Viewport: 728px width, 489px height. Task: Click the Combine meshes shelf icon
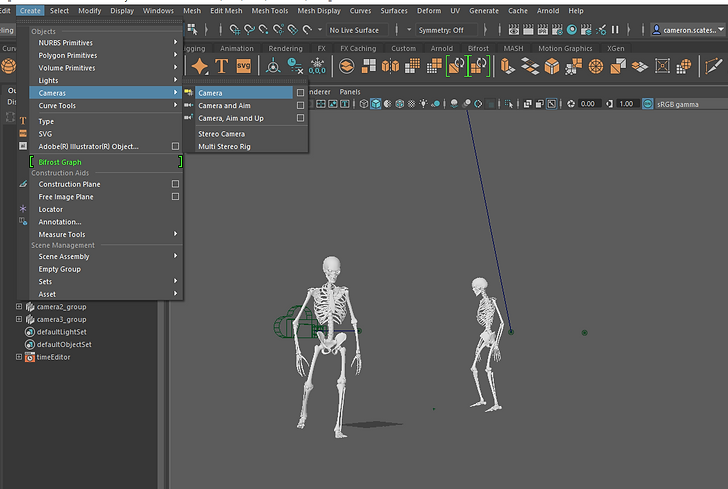pos(346,66)
